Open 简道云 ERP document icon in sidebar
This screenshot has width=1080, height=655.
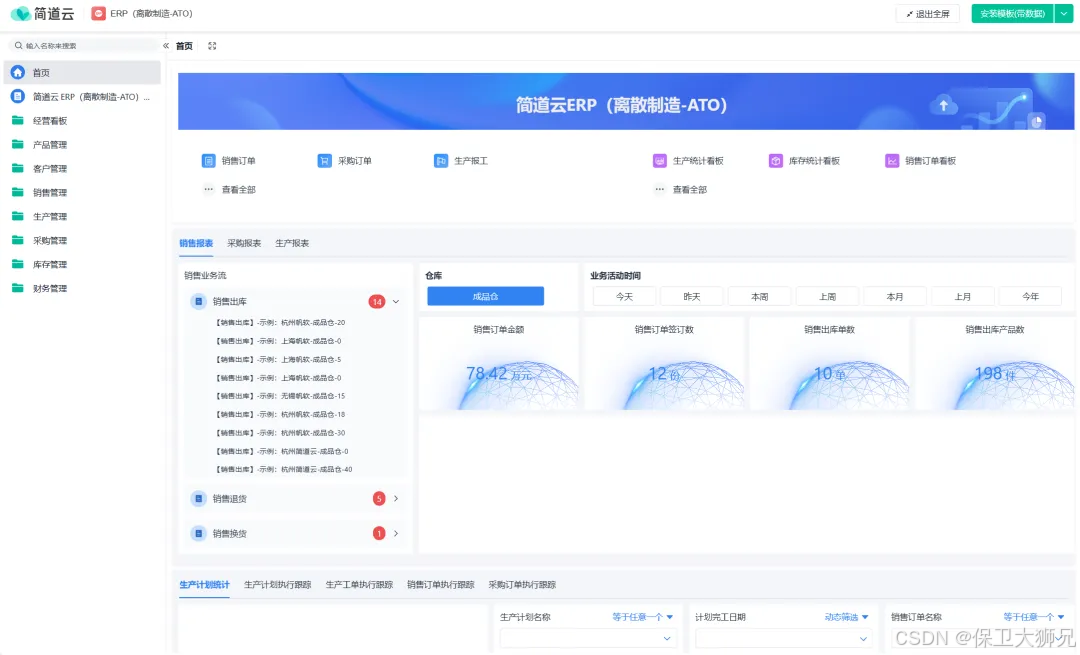click(18, 96)
